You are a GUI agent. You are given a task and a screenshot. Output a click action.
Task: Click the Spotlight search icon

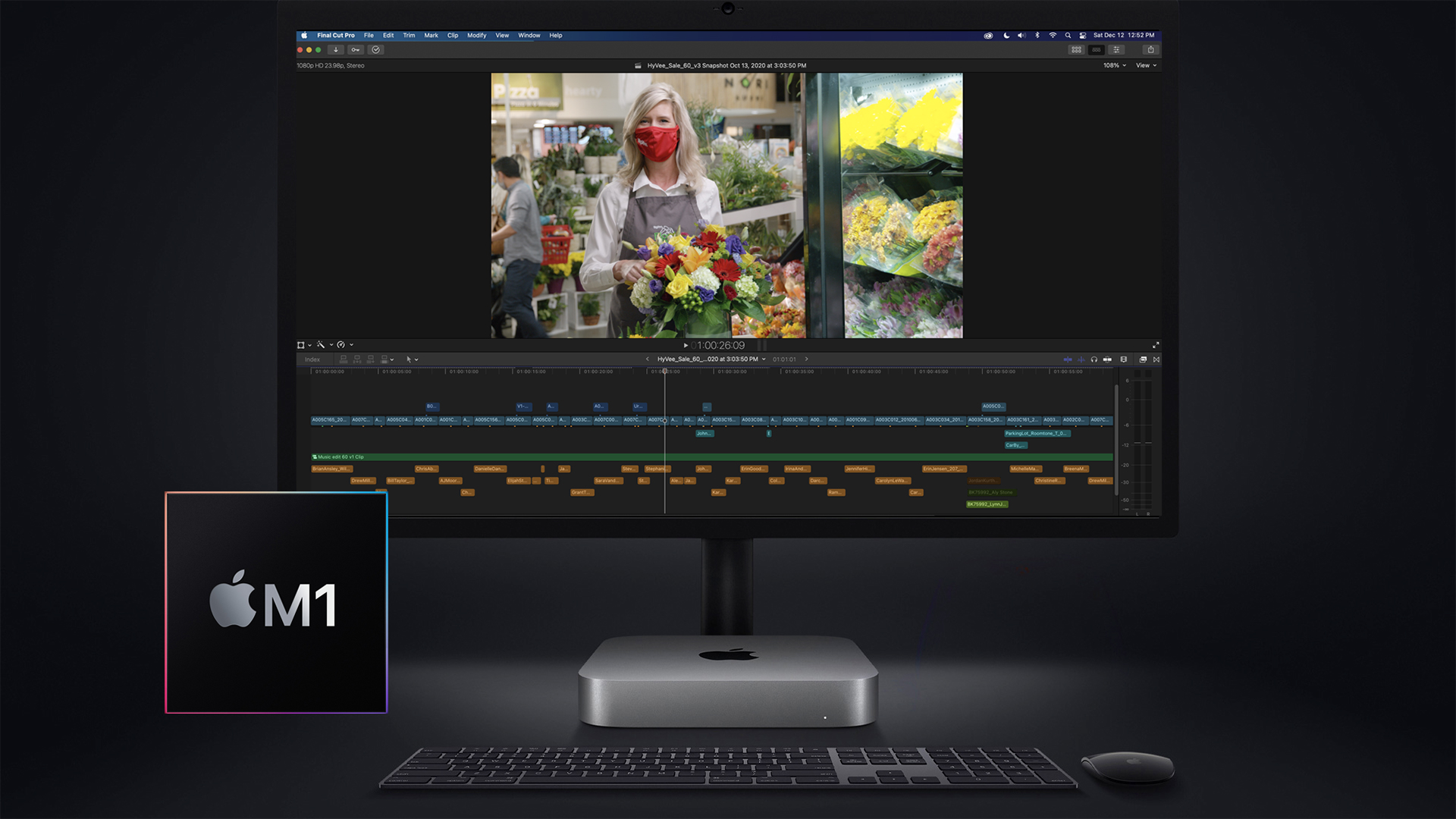point(1068,36)
